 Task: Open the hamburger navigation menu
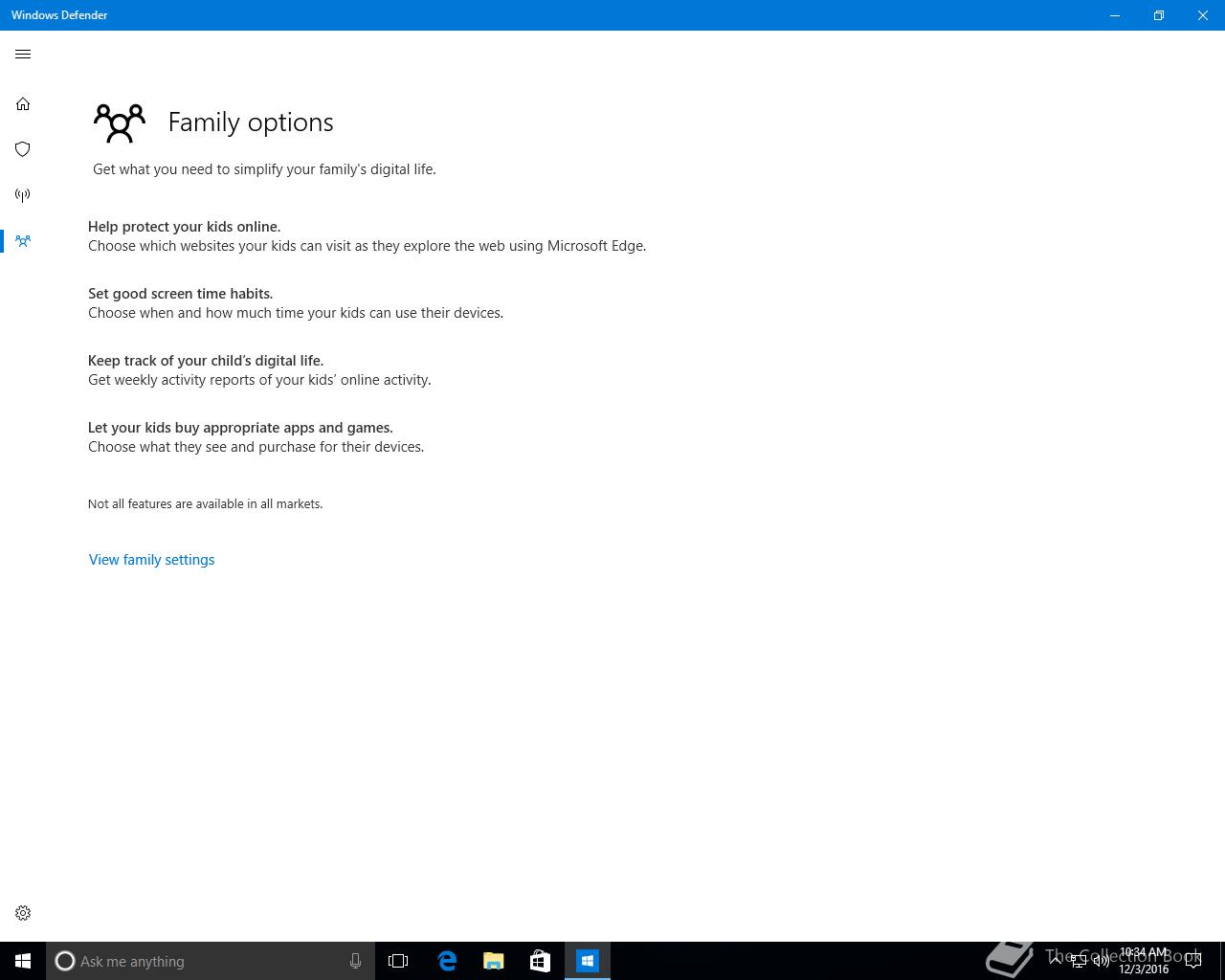click(23, 55)
